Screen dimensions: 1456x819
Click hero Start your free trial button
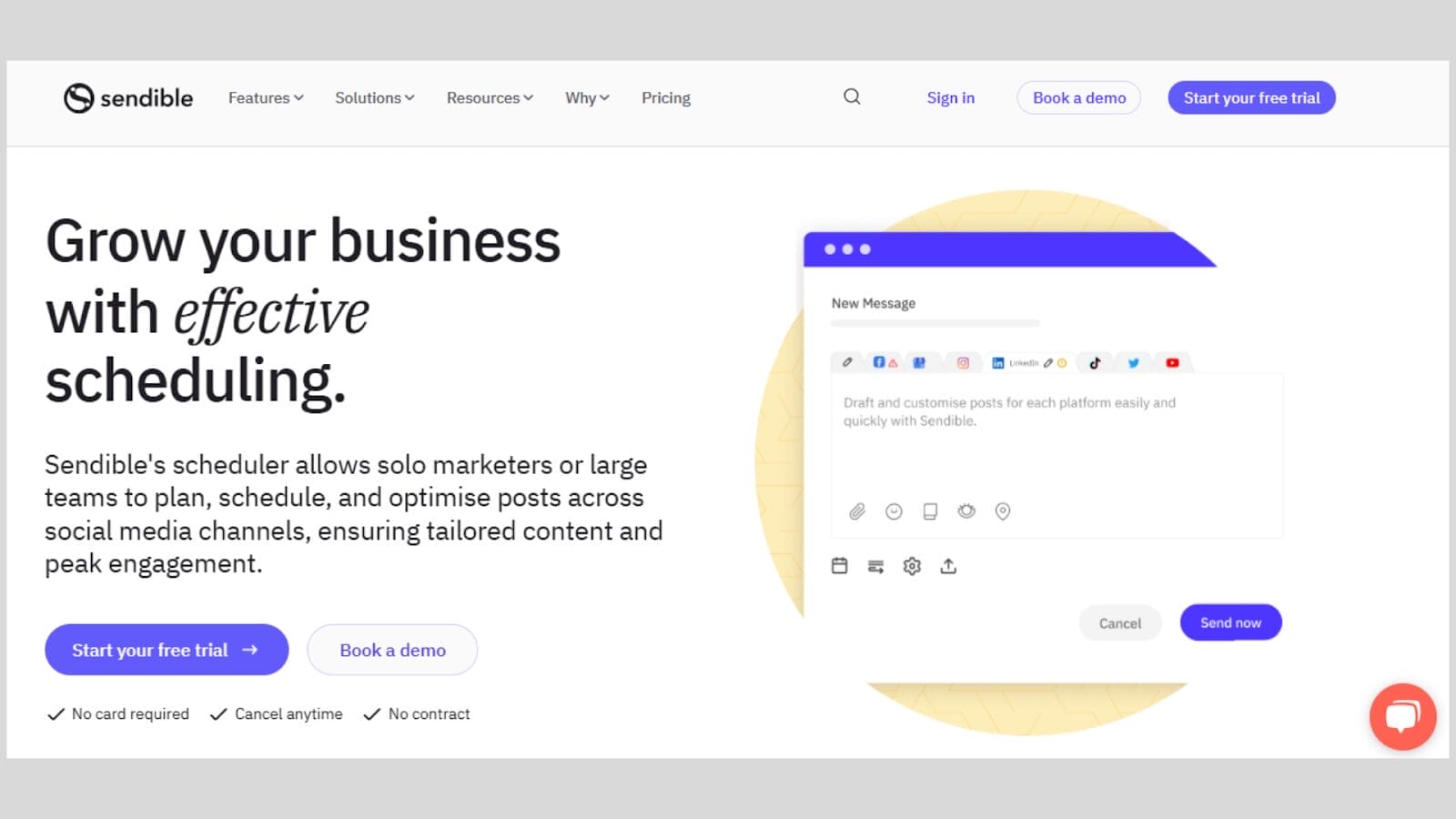(x=167, y=650)
